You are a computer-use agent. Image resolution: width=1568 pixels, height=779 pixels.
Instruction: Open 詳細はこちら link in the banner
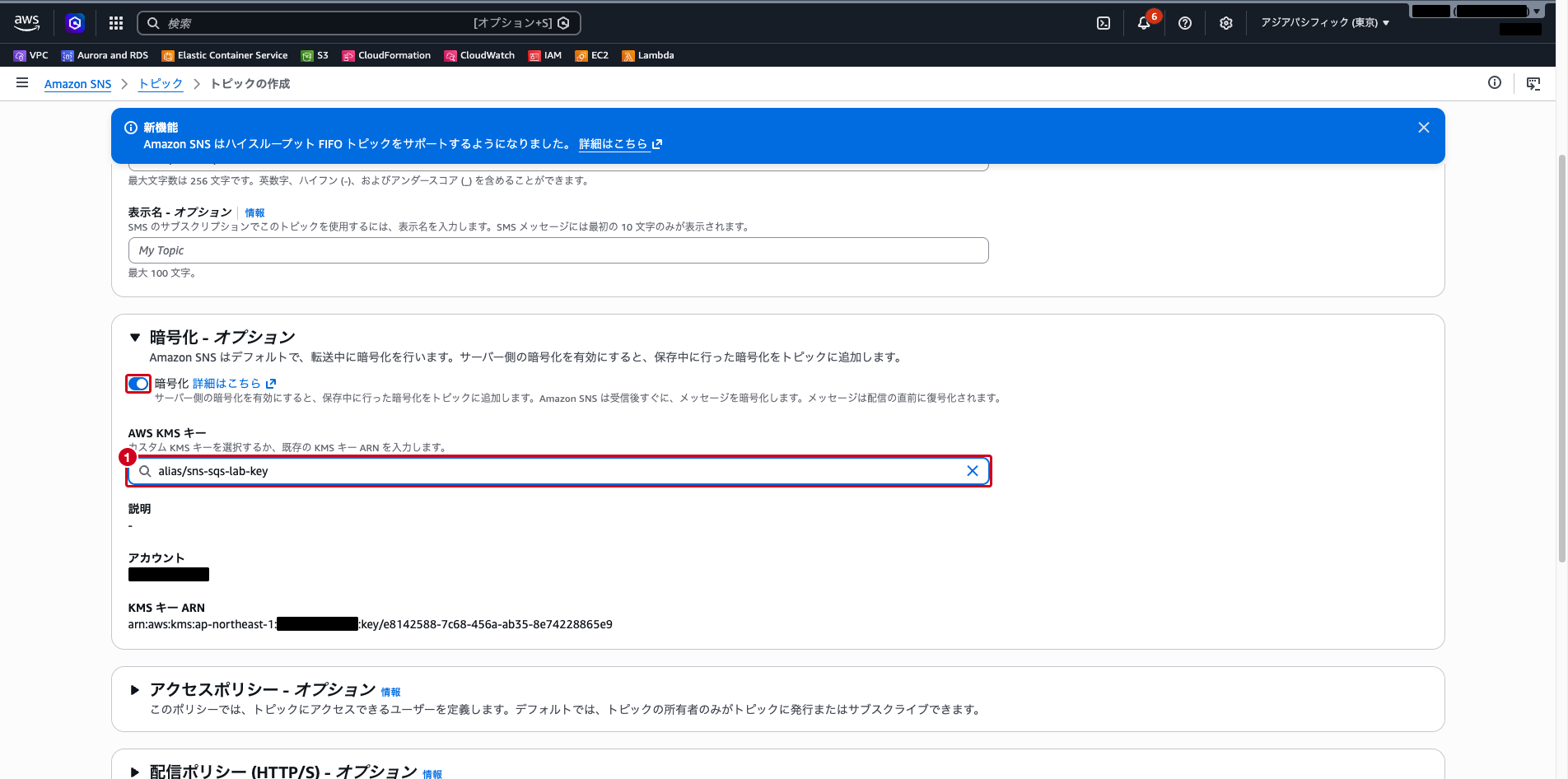pos(620,144)
